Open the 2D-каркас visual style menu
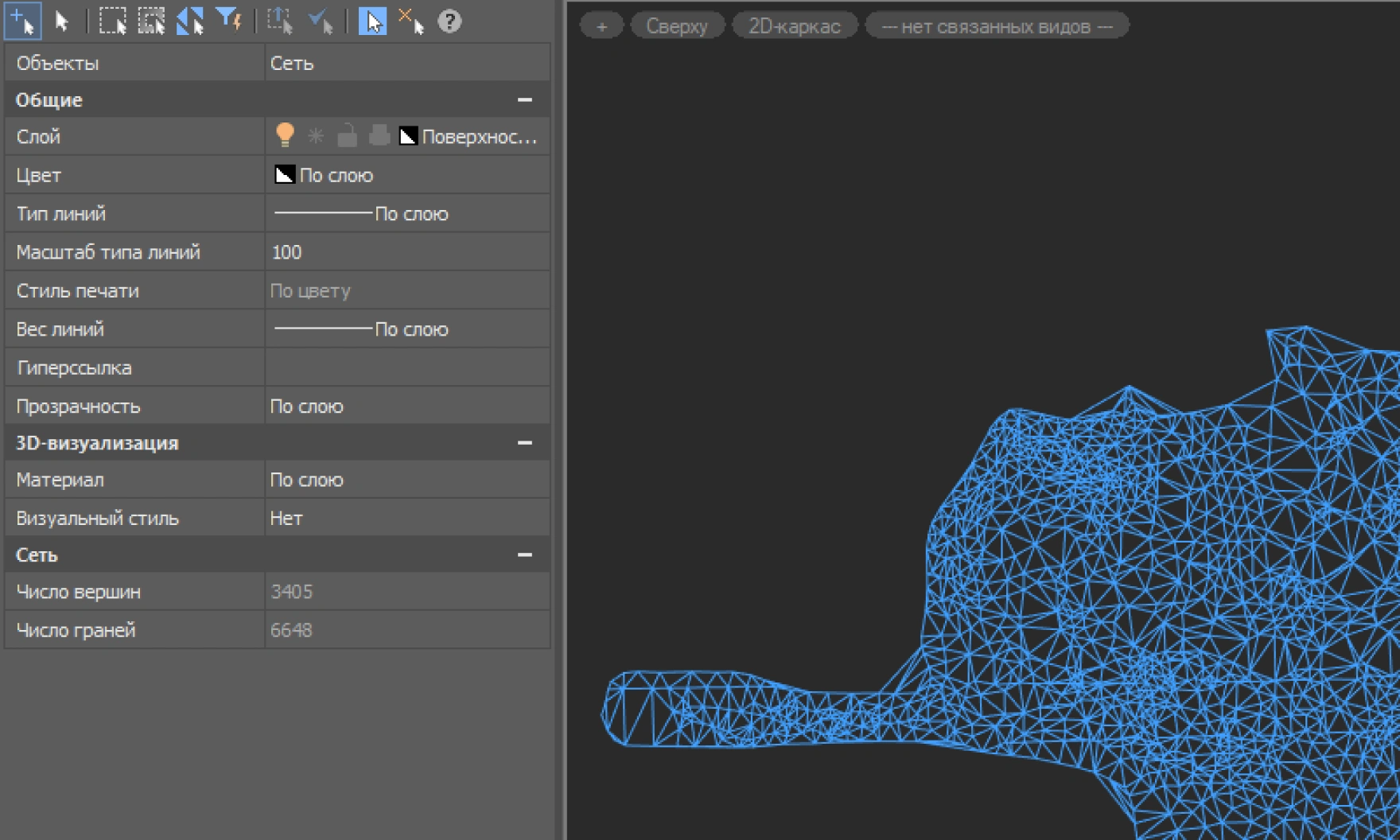Viewport: 1400px width, 840px height. [x=794, y=26]
